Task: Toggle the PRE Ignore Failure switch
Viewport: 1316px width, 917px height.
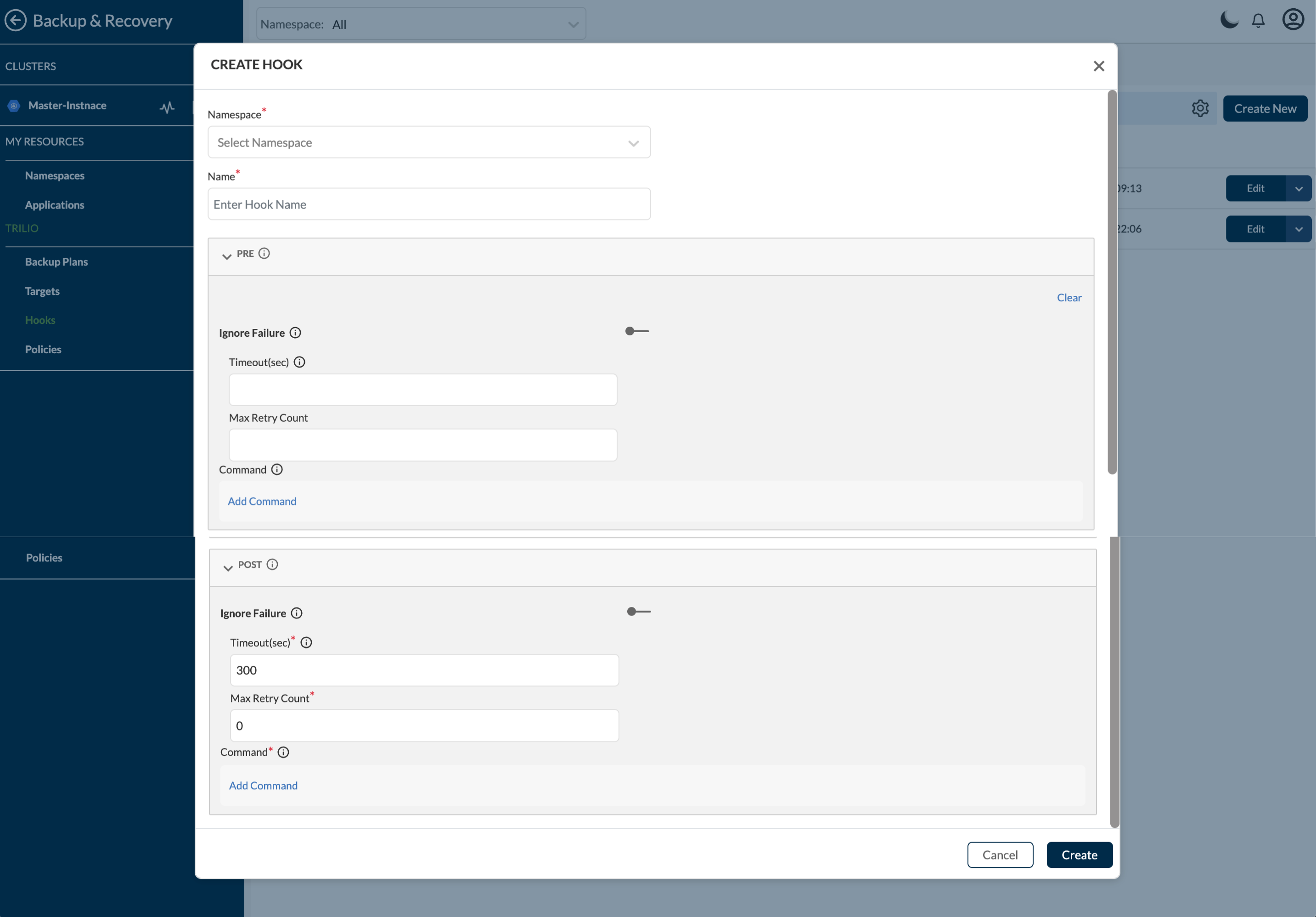Action: (637, 332)
